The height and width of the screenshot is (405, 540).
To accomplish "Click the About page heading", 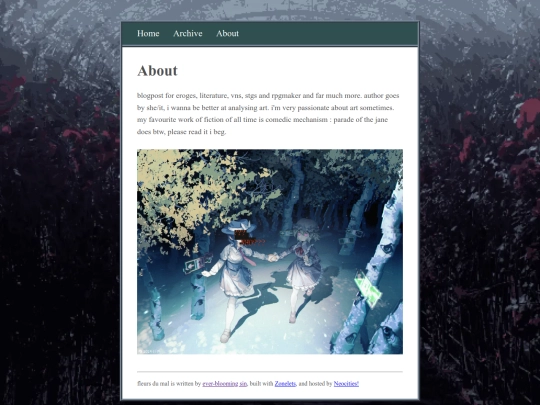I will click(x=157, y=71).
